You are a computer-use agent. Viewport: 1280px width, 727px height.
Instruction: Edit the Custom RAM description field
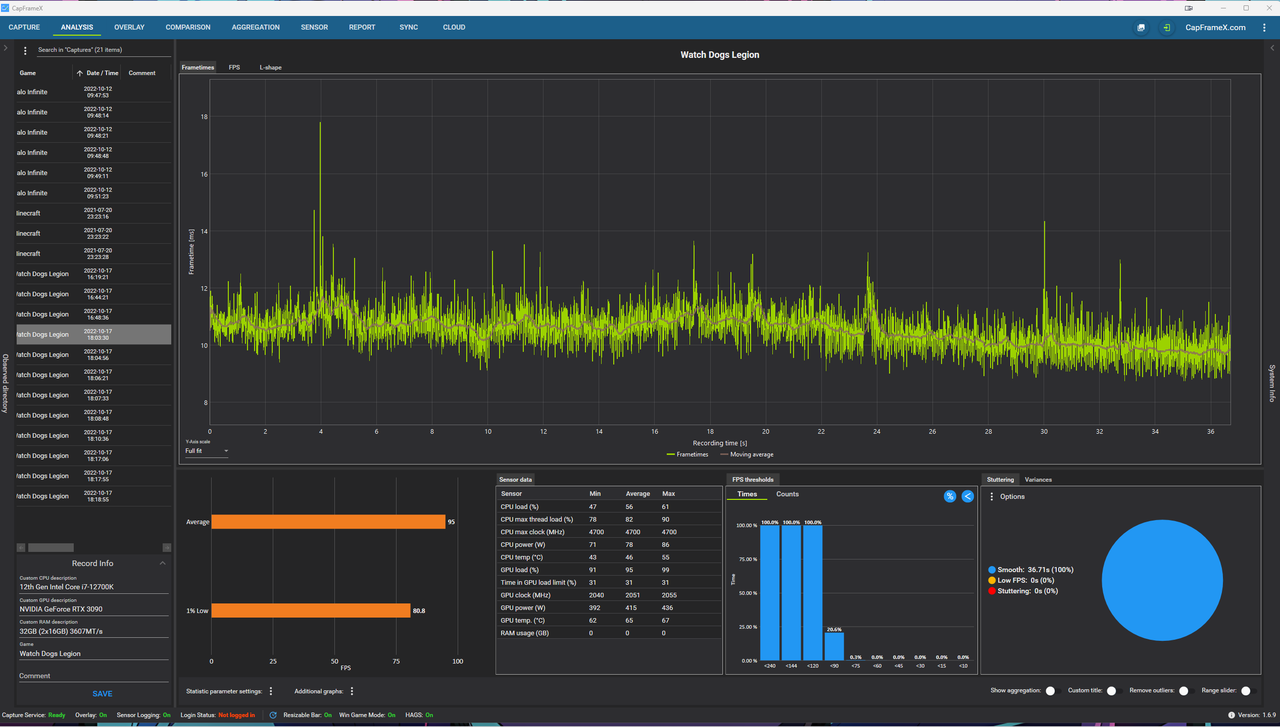tap(94, 631)
